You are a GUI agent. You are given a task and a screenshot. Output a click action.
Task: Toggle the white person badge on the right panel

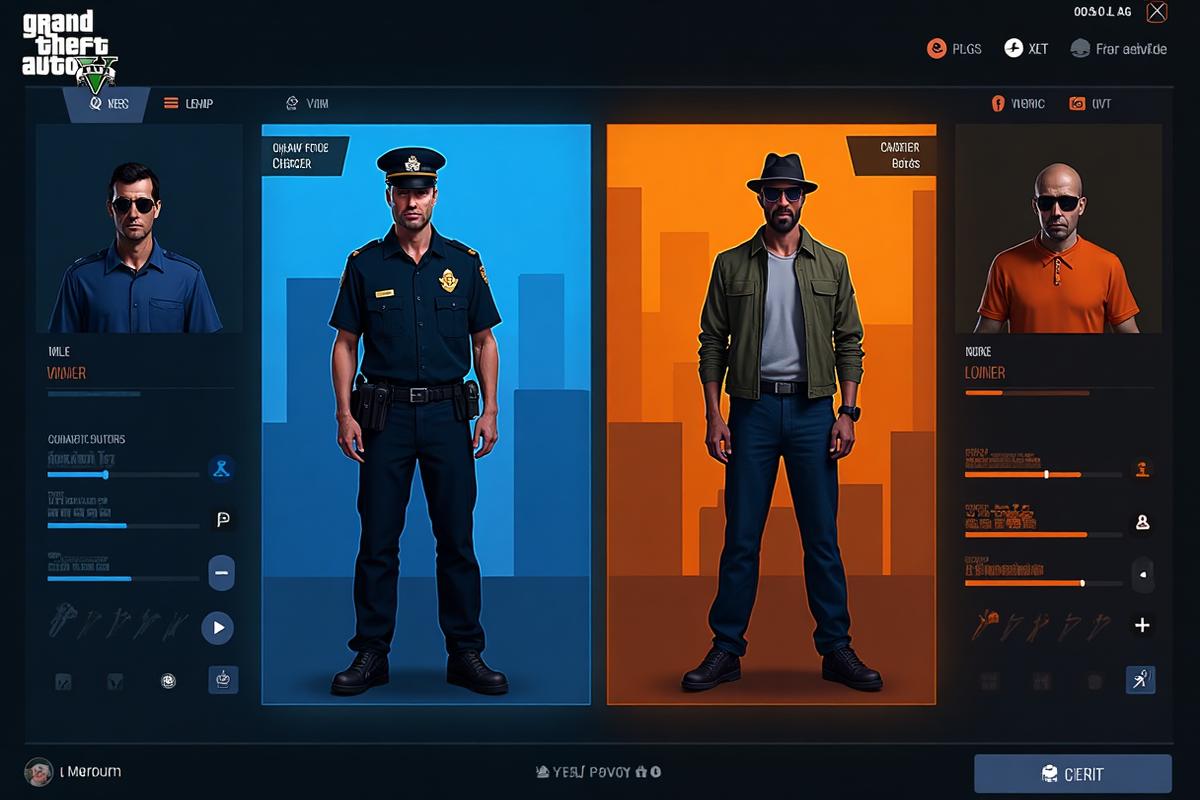point(1141,520)
